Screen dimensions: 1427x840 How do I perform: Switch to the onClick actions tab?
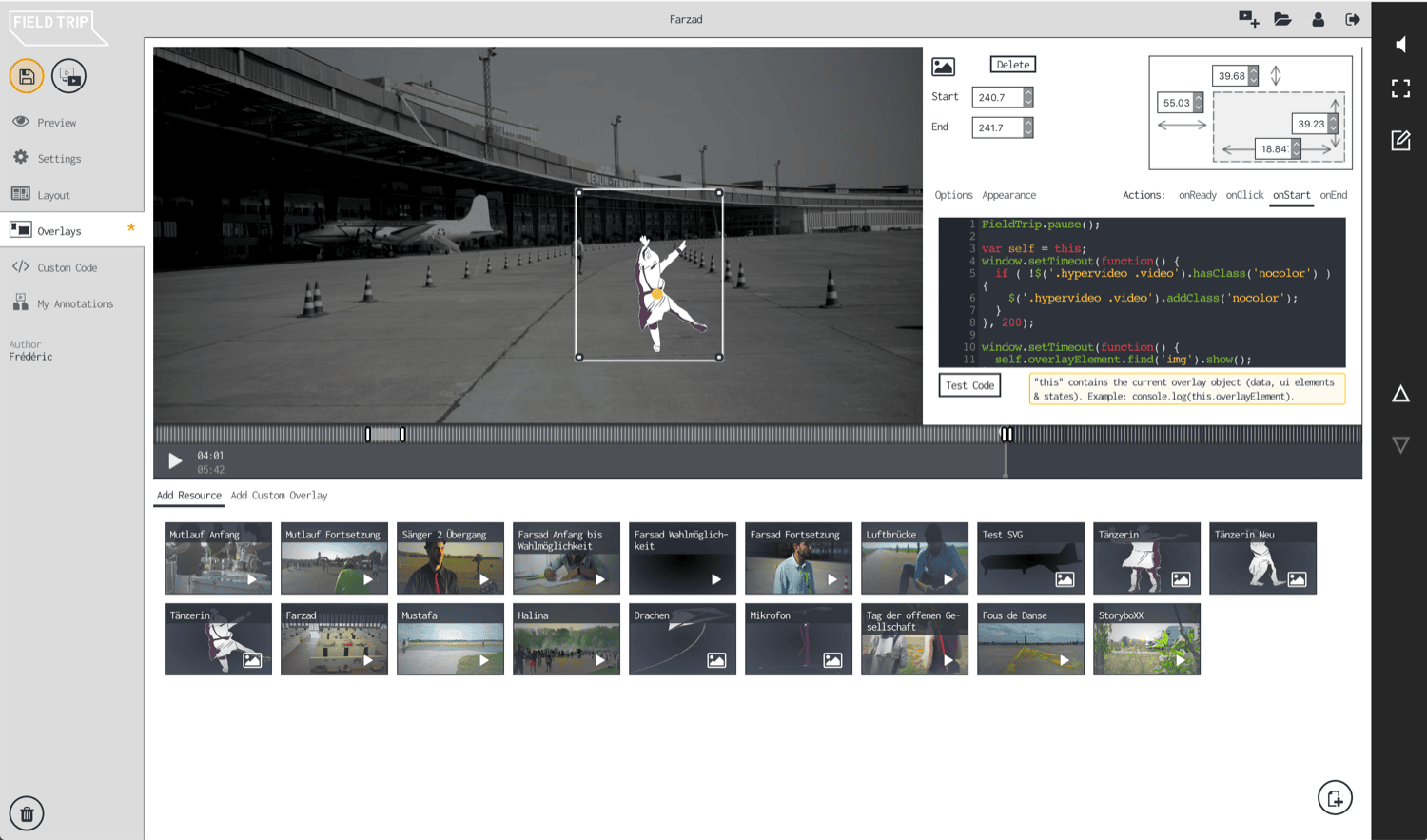click(1244, 195)
